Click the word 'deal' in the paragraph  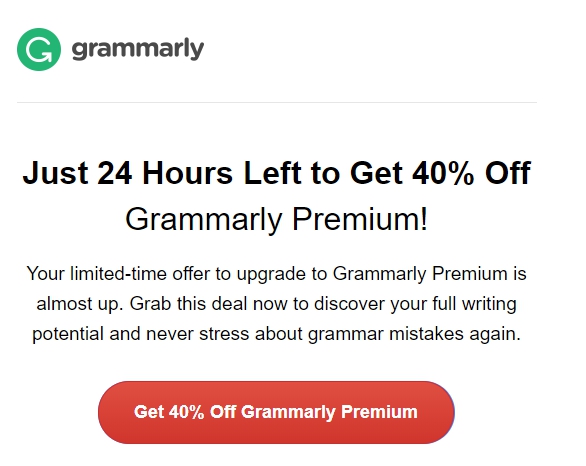(x=229, y=304)
